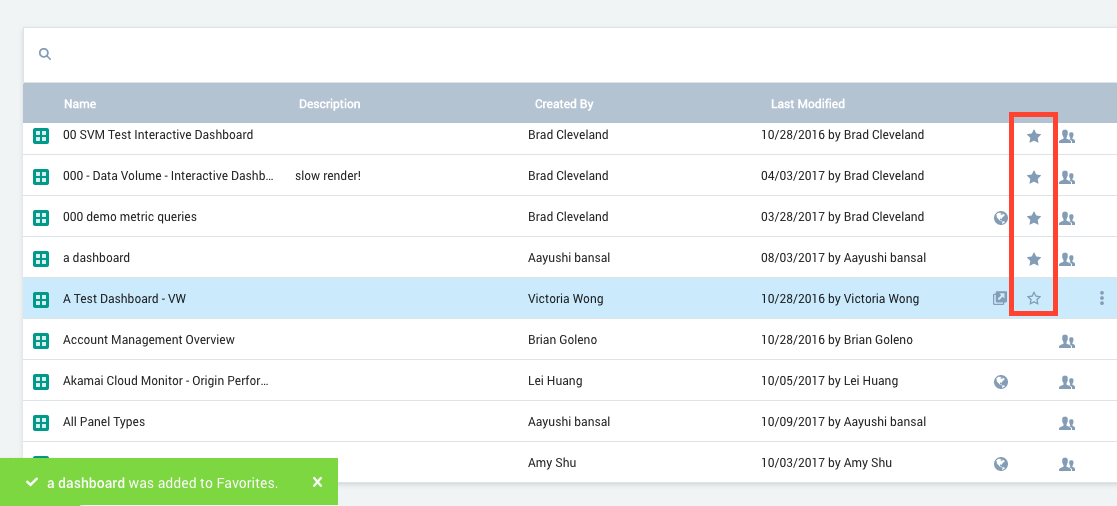
Task: Click the search magnifier icon
Action: (x=45, y=55)
